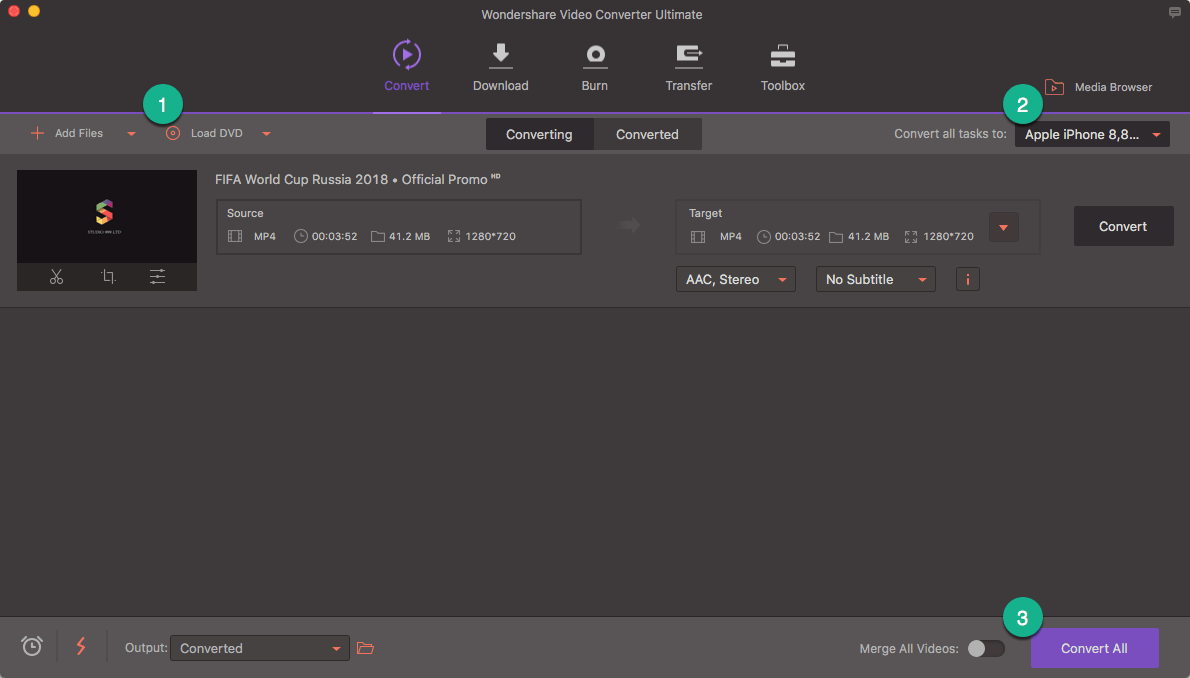Viewport: 1190px width, 678px height.
Task: Toggle Merge All Videos switch
Action: tap(985, 648)
